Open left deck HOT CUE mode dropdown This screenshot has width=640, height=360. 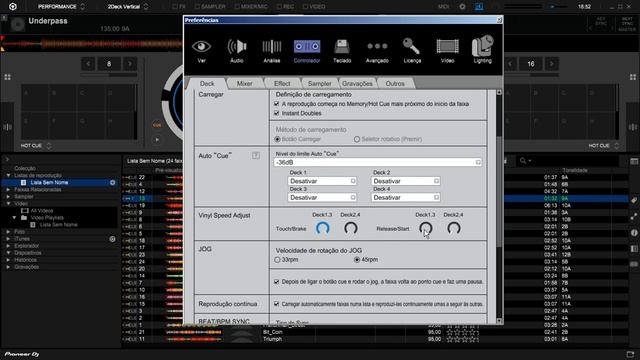(x=36, y=146)
